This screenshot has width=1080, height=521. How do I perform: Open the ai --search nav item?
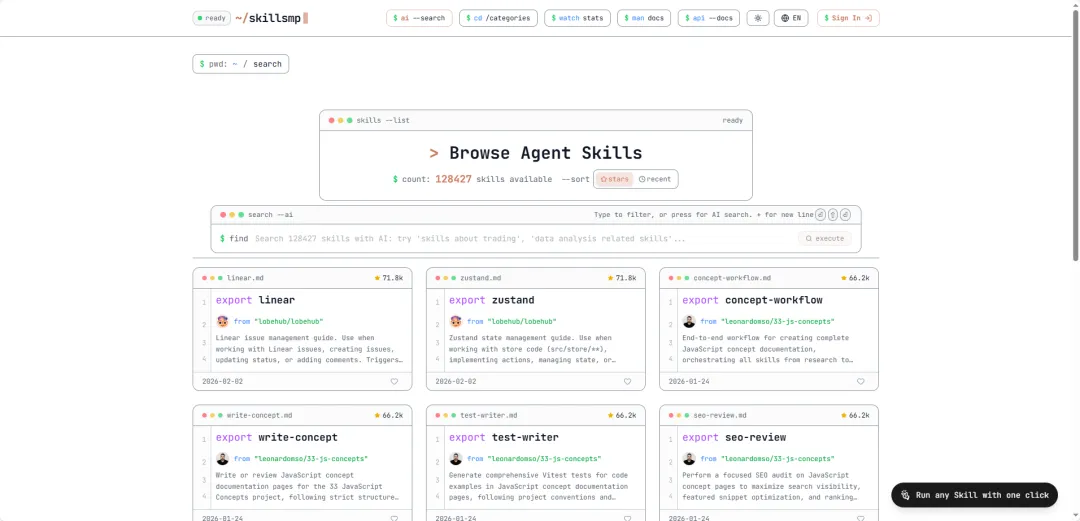(419, 18)
